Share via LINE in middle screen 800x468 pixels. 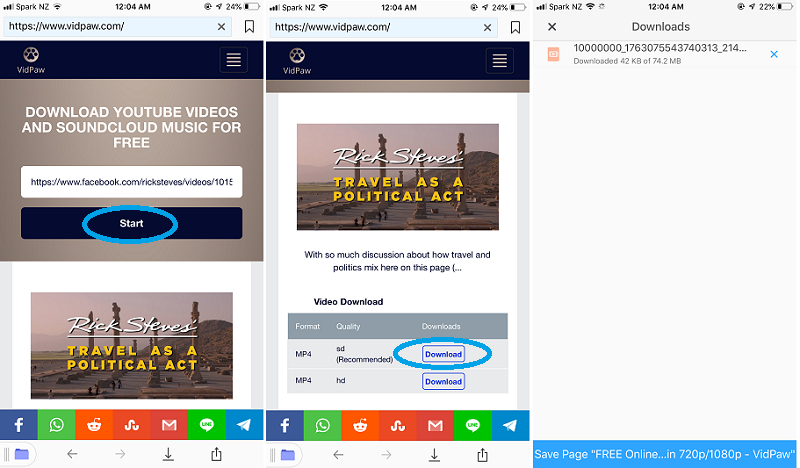(473, 425)
